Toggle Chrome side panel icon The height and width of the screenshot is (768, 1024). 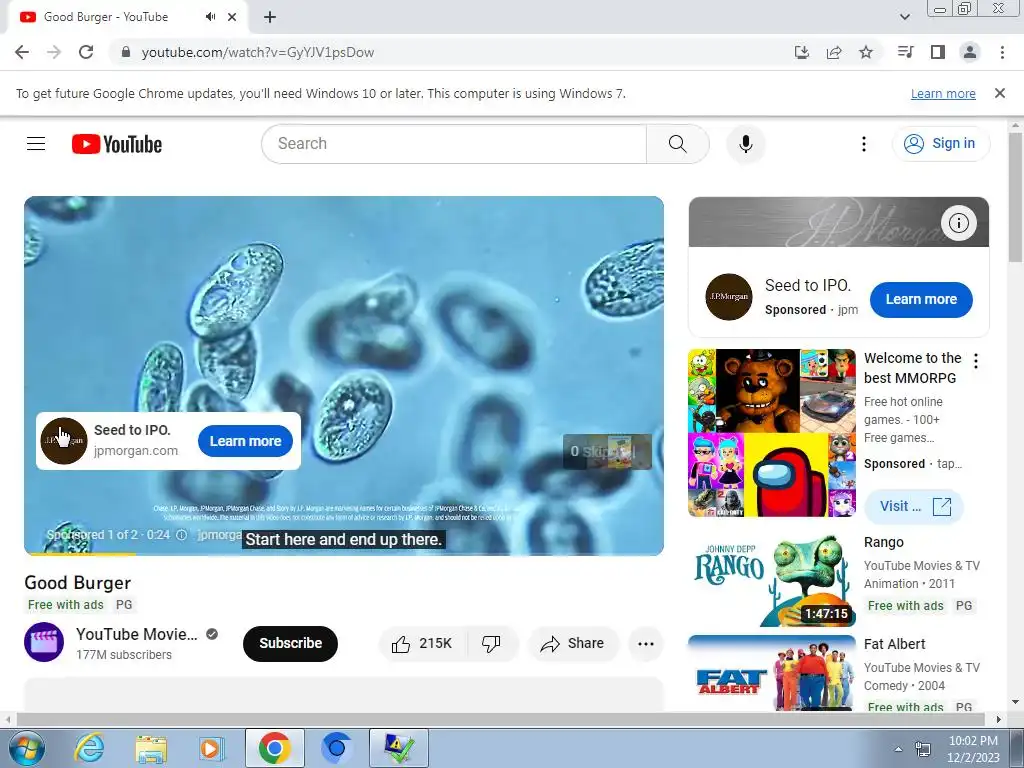(x=938, y=52)
